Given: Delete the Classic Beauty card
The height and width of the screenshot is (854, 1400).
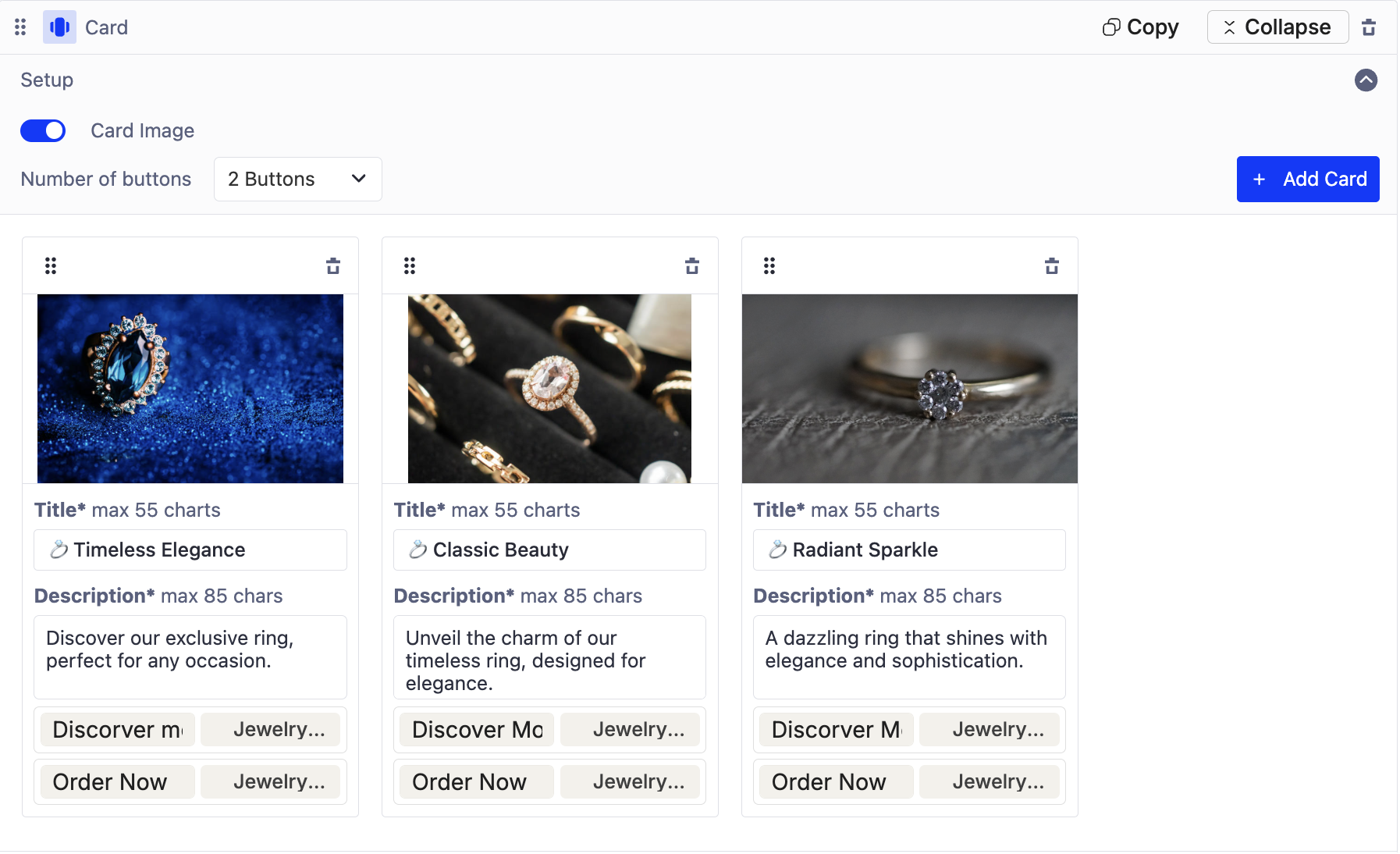Looking at the screenshot, I should [691, 266].
